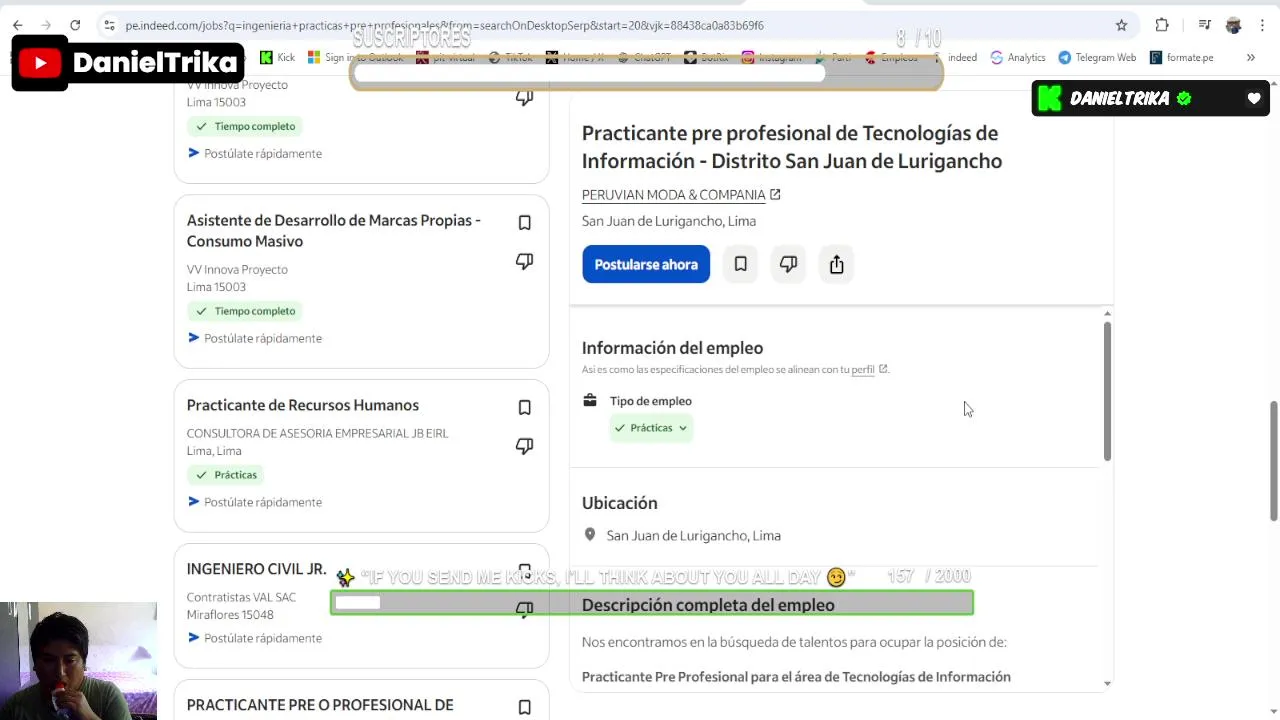Click Postularse ahora button
The image size is (1280, 720).
[x=646, y=264]
